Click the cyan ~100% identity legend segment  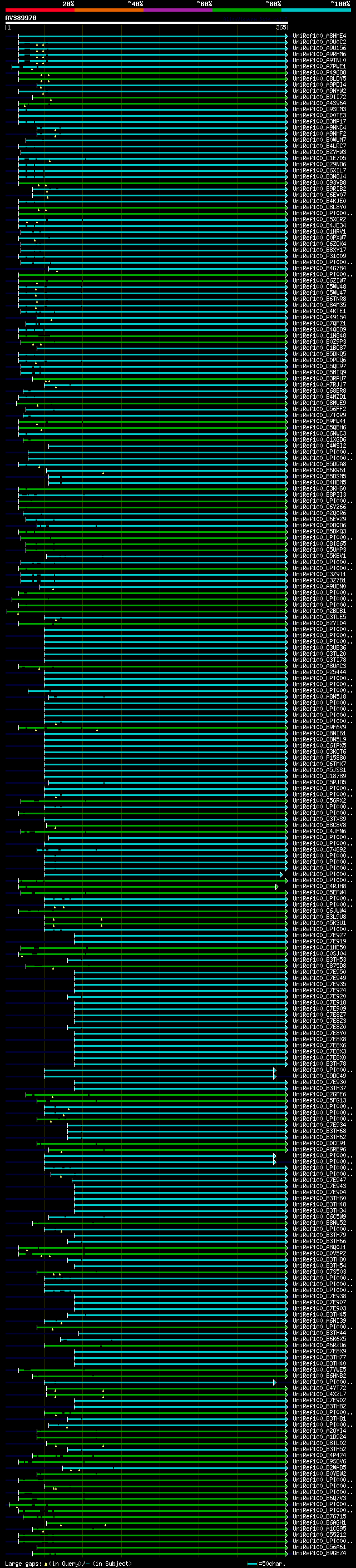click(315, 10)
